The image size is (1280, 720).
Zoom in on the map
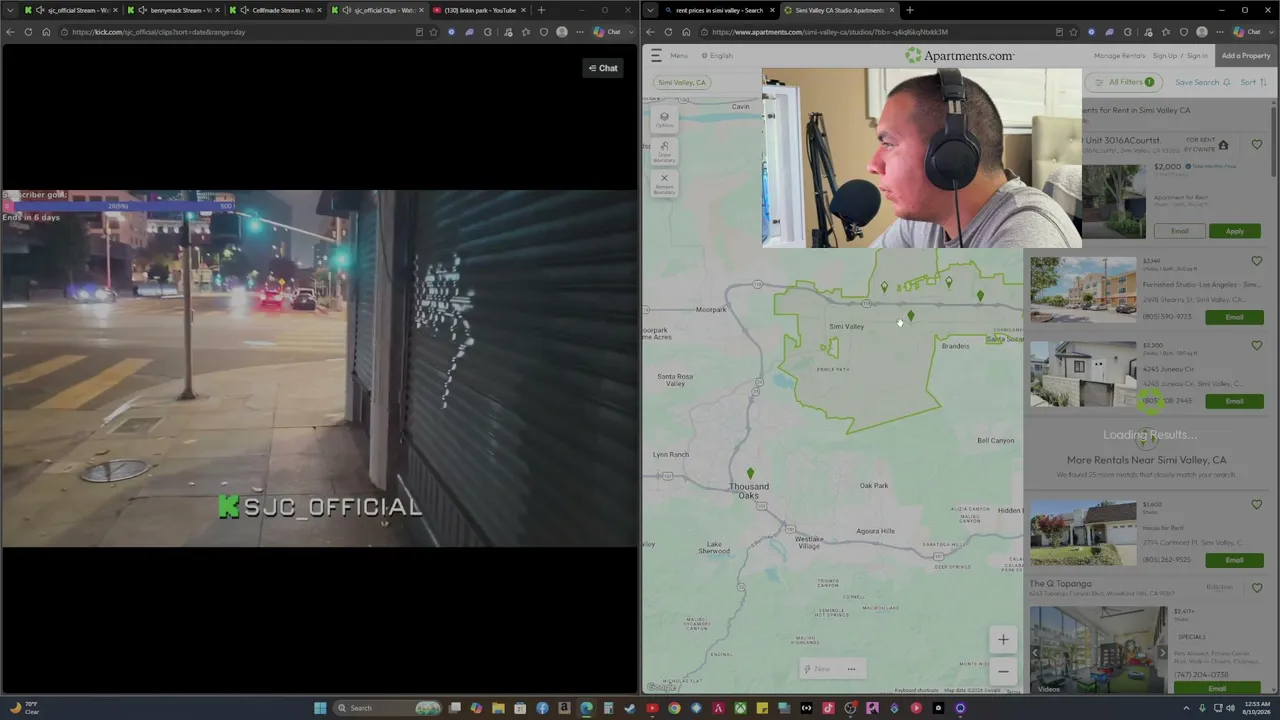pyautogui.click(x=1003, y=640)
